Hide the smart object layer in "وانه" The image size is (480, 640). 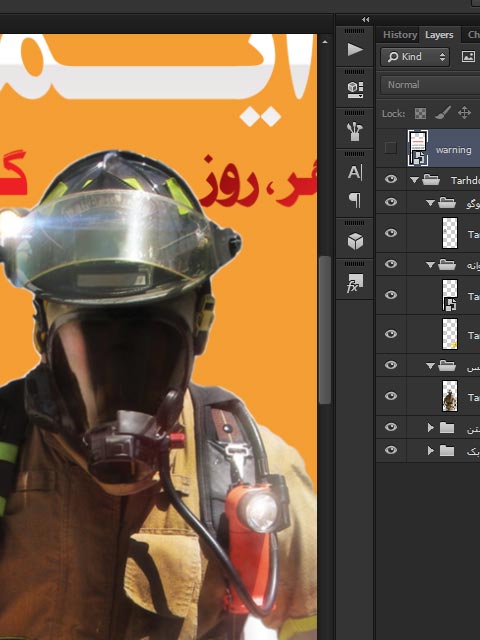coord(391,295)
